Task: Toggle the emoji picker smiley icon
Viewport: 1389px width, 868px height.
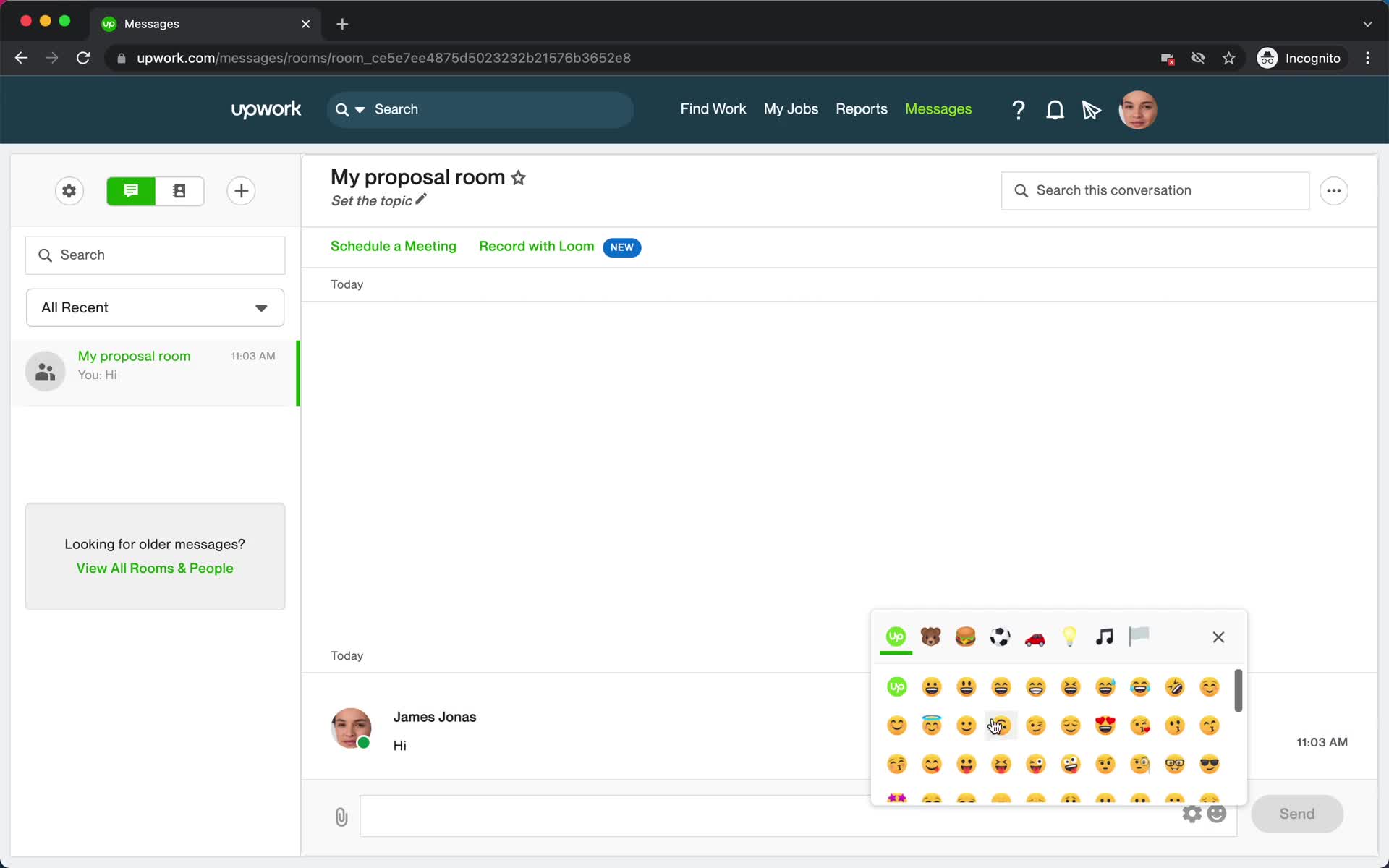Action: pos(1218,814)
